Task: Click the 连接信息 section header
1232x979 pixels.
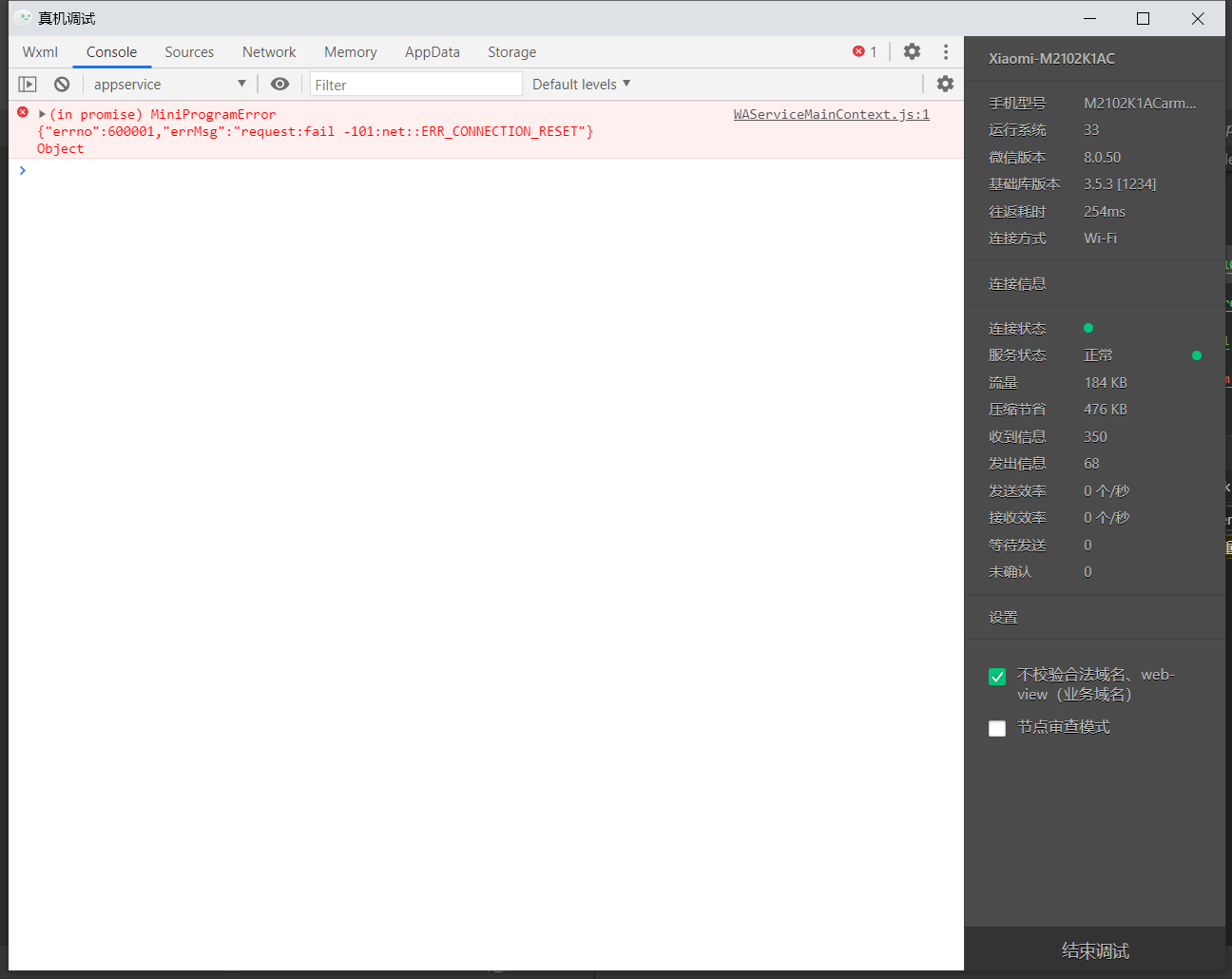Action: (x=1017, y=283)
